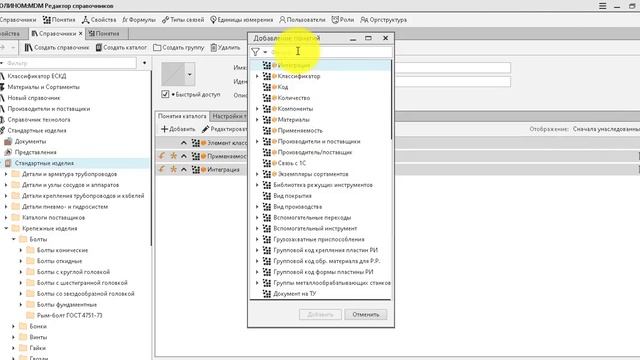Click Добавить with plus icon
640x360 pixels.
[x=178, y=129]
